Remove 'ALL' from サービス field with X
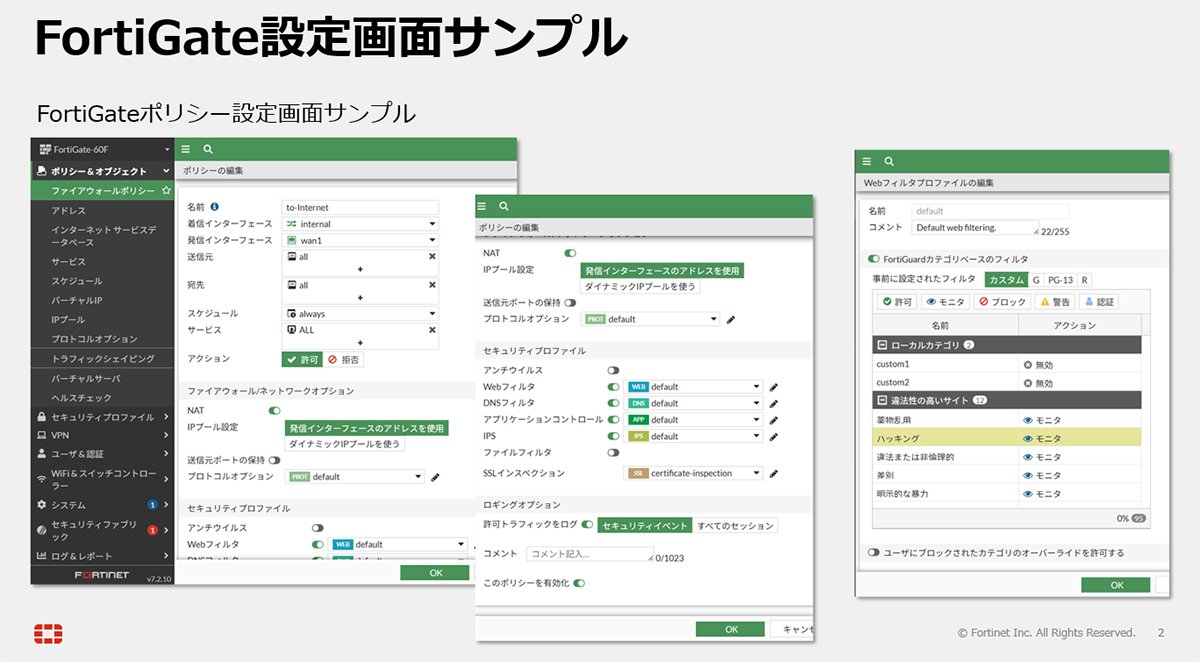1200x662 pixels. point(433,330)
